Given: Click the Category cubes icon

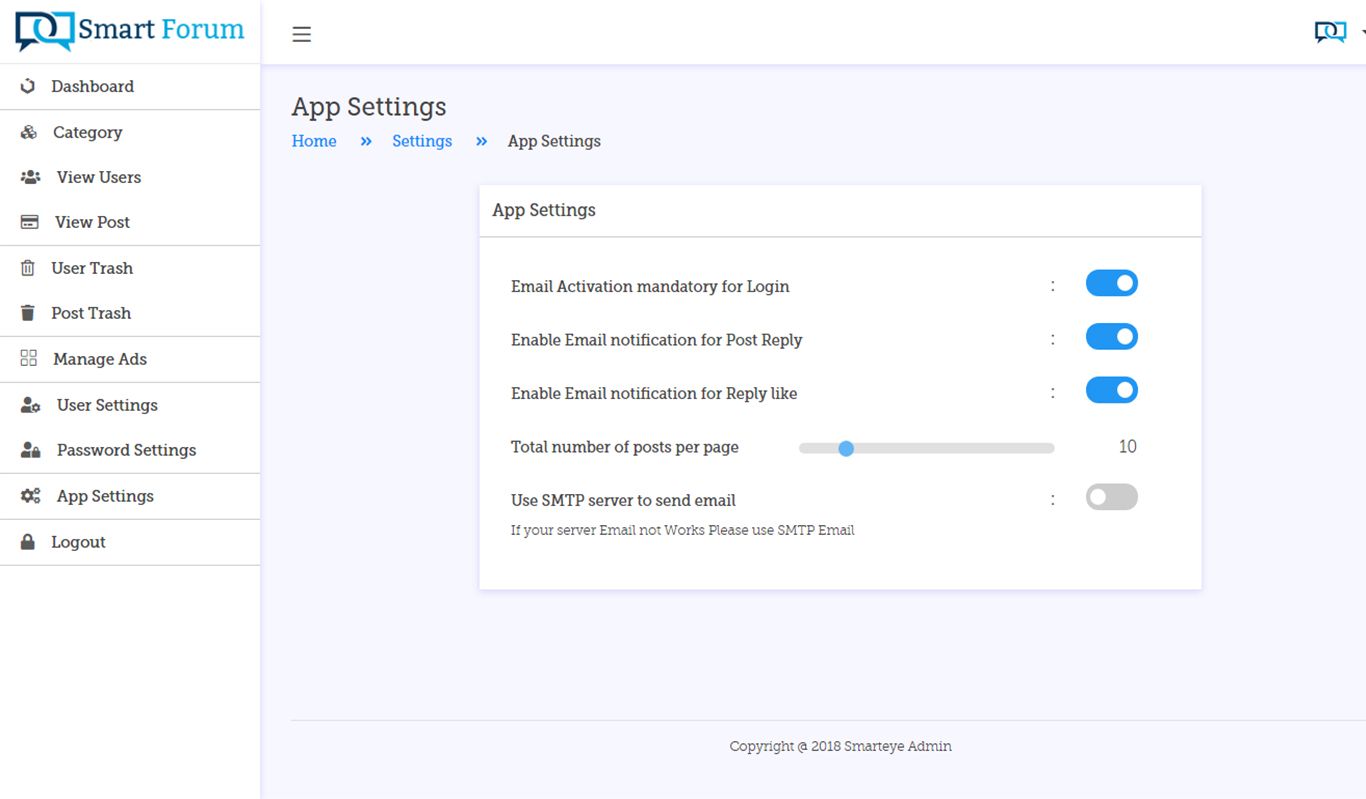Looking at the screenshot, I should [29, 132].
